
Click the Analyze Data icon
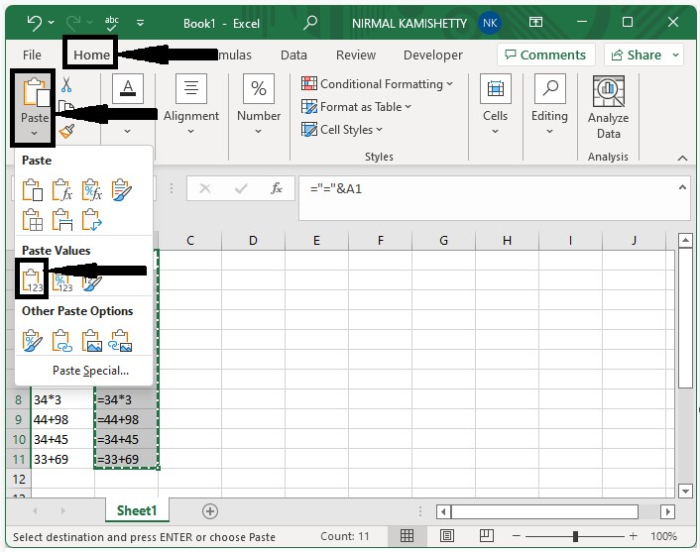(608, 92)
